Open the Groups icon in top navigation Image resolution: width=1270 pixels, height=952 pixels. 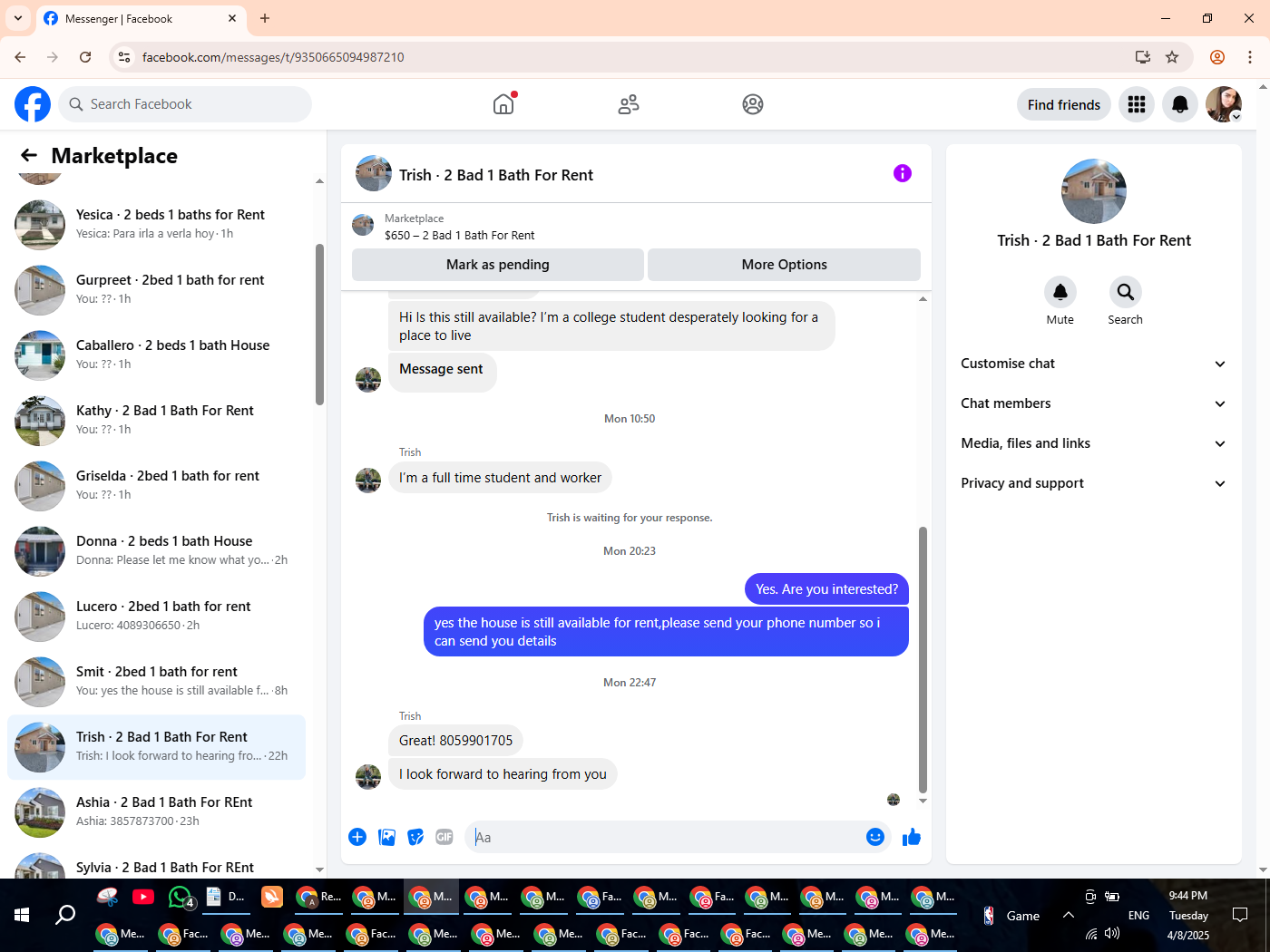(x=753, y=104)
